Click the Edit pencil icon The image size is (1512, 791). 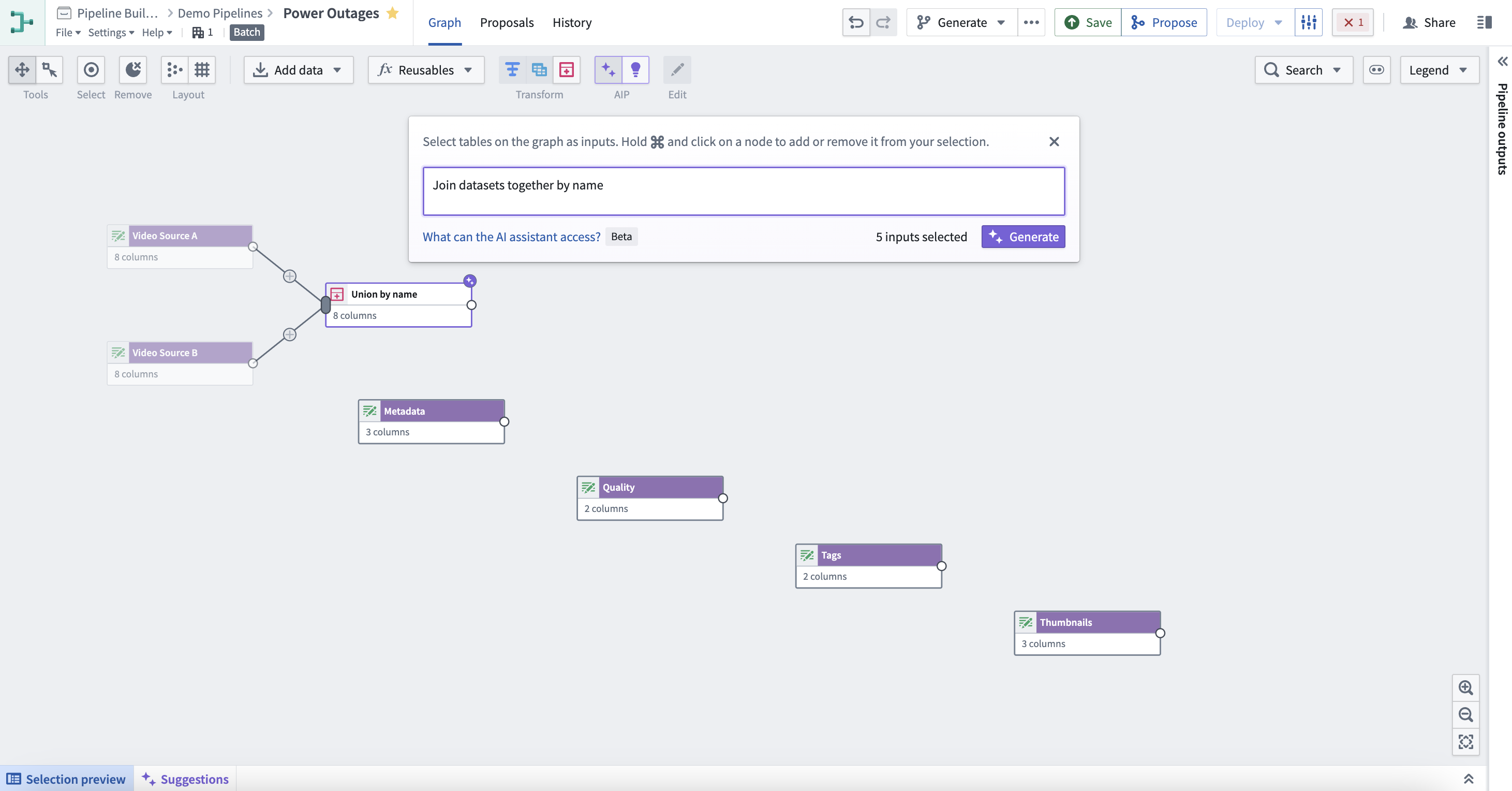coord(677,70)
